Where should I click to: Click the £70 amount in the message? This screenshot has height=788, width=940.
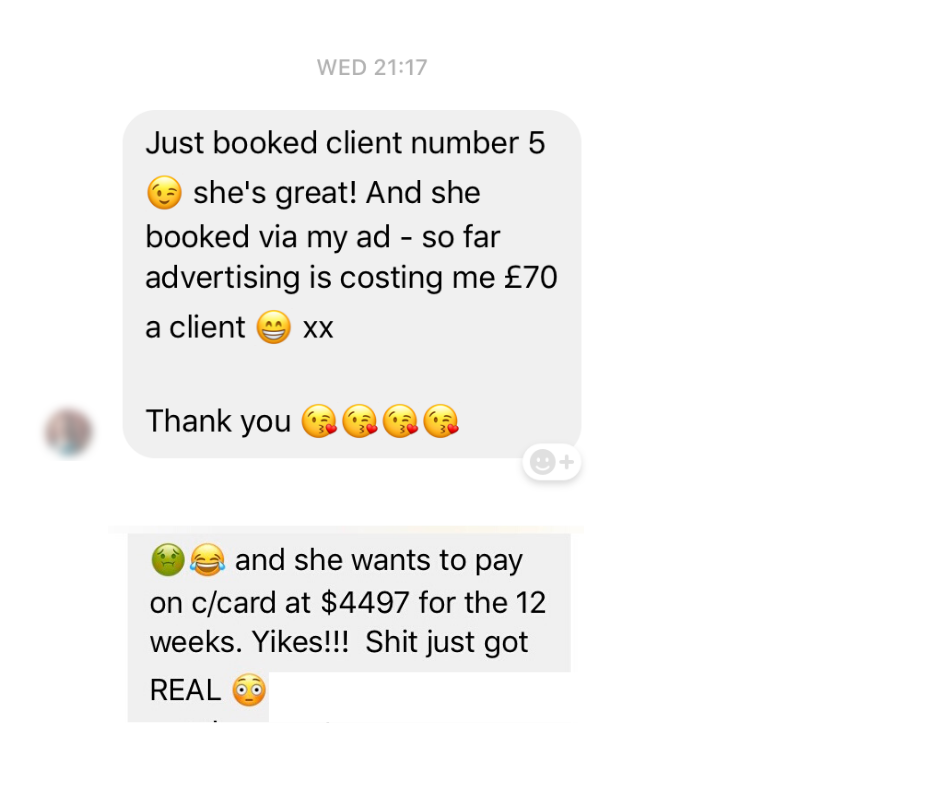coord(531,278)
